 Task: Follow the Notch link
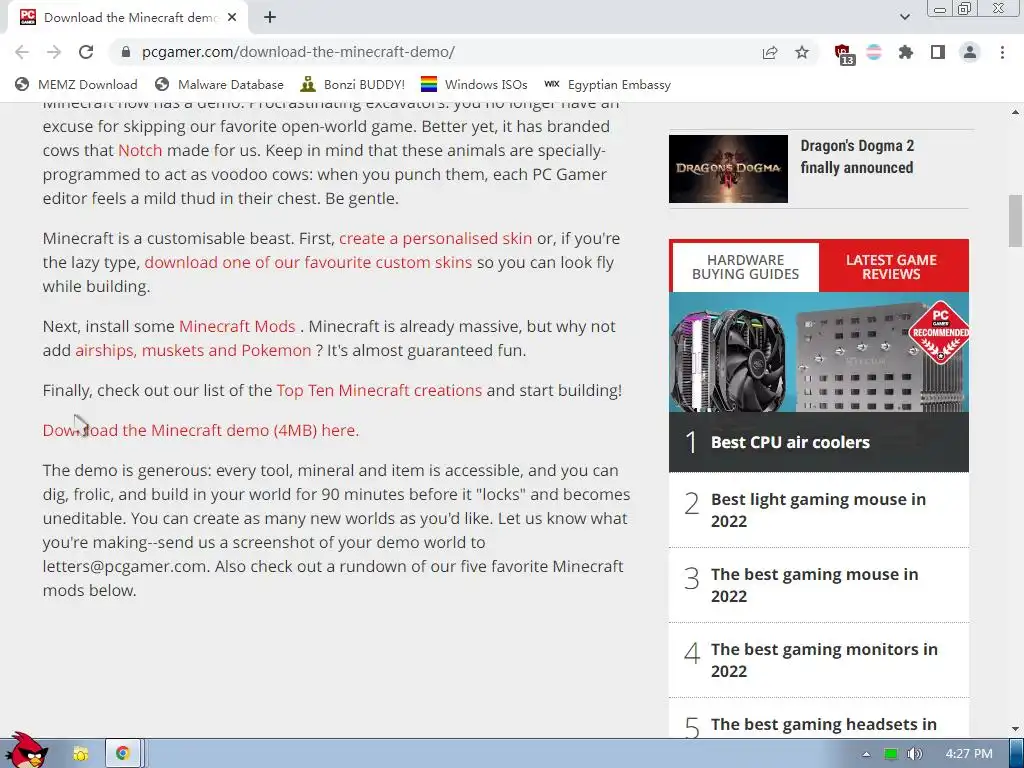(140, 150)
